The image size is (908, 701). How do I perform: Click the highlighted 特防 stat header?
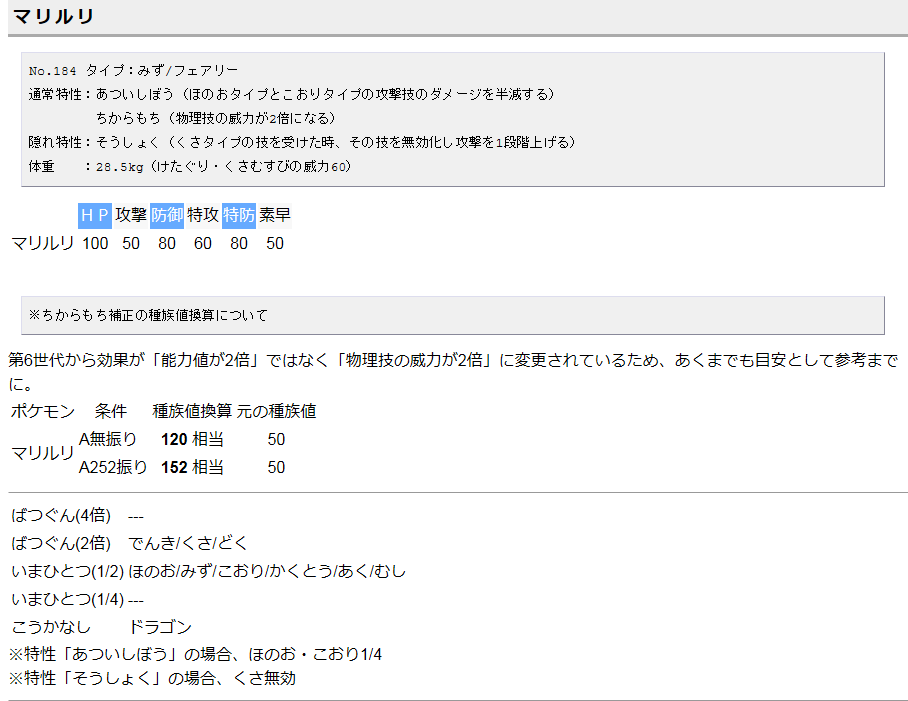[239, 215]
